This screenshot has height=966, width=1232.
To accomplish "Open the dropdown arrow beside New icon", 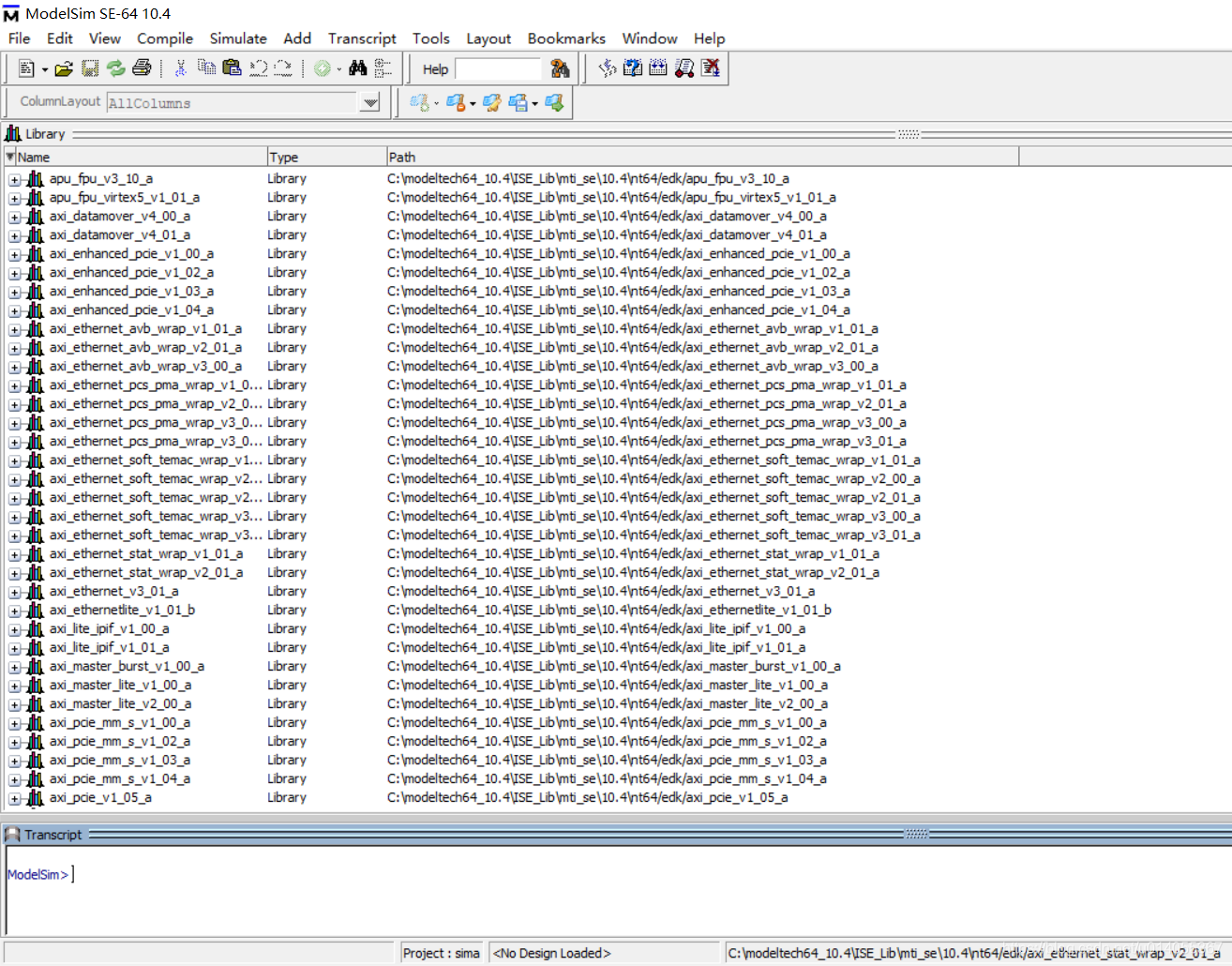I will click(x=44, y=69).
